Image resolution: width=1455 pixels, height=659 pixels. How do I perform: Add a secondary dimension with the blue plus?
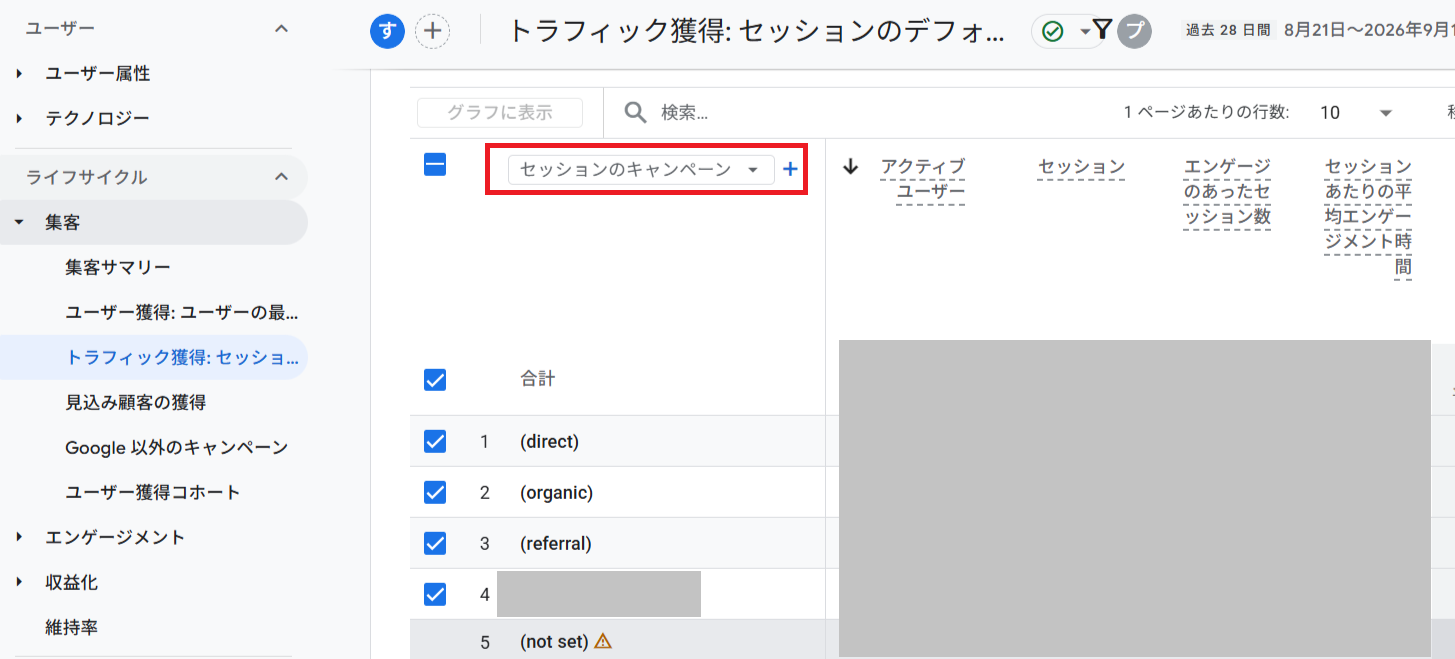click(790, 169)
